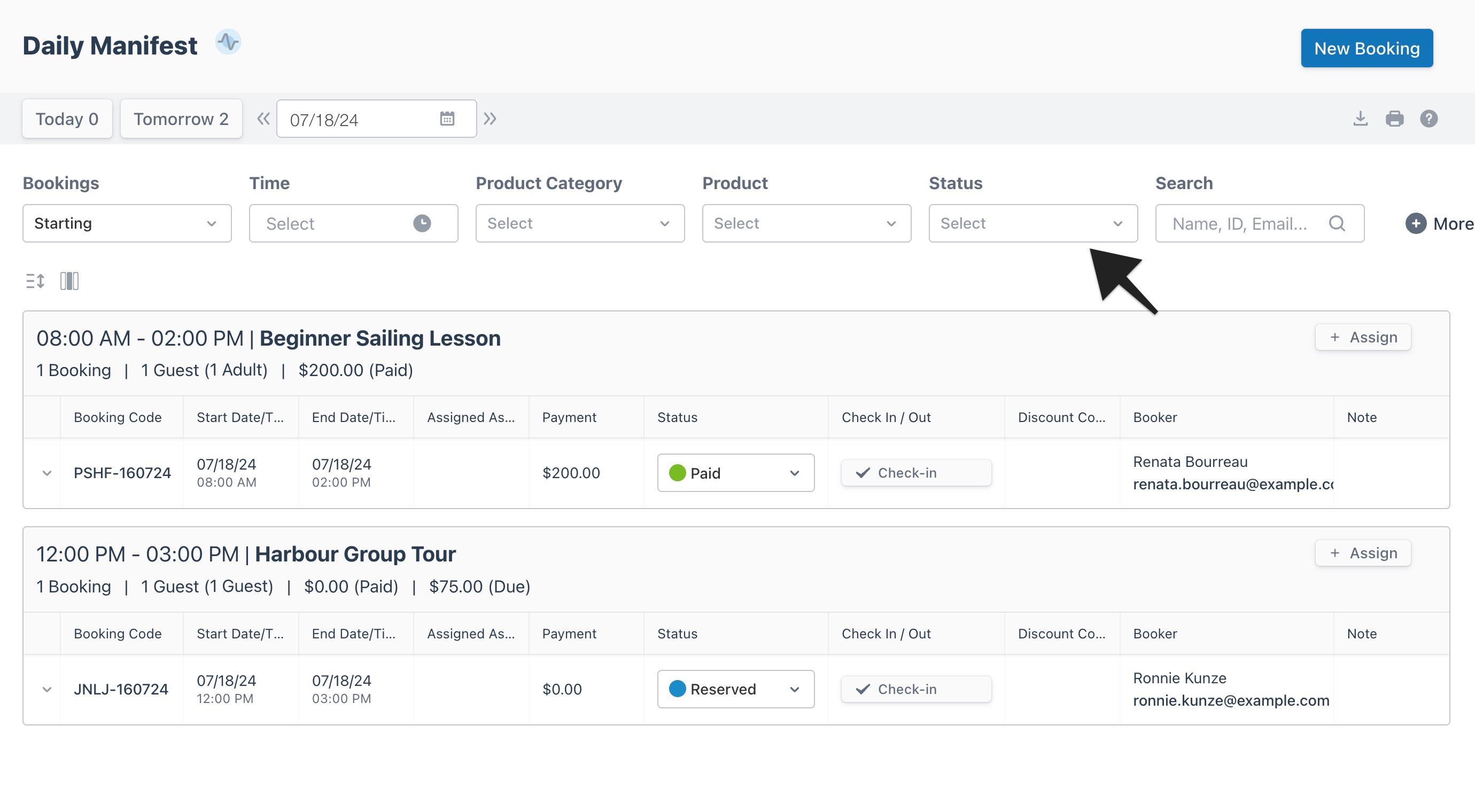Open the Product filter dropdown
The width and height of the screenshot is (1475, 812).
(x=807, y=223)
